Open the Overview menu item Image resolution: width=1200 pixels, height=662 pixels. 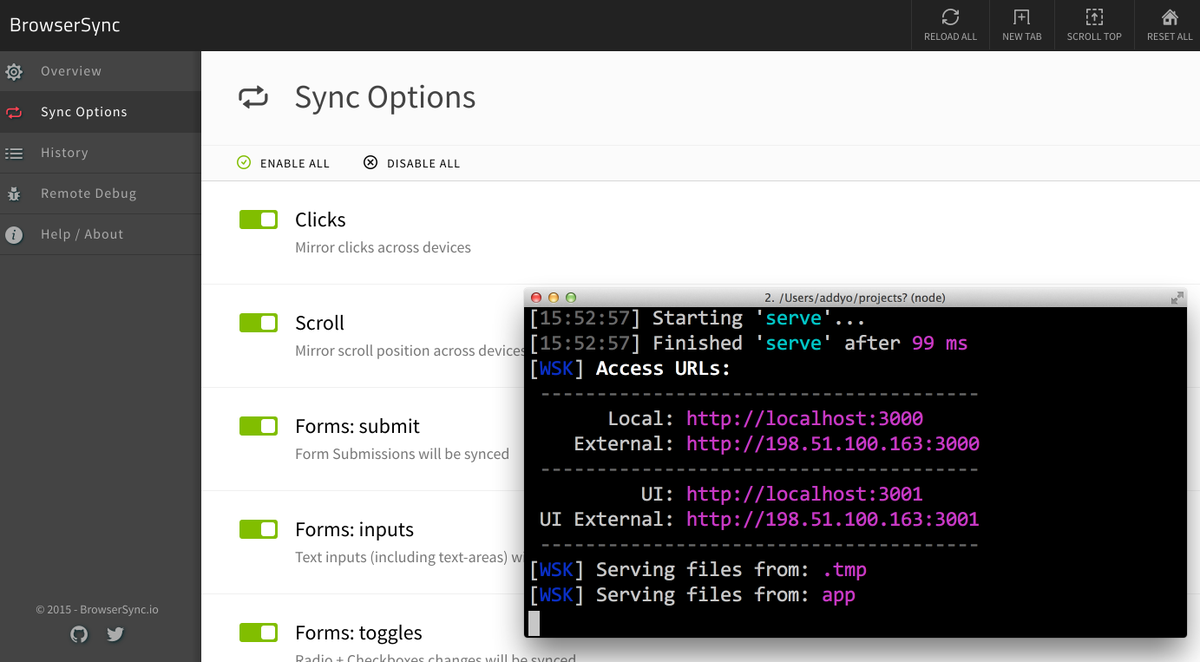[100, 71]
